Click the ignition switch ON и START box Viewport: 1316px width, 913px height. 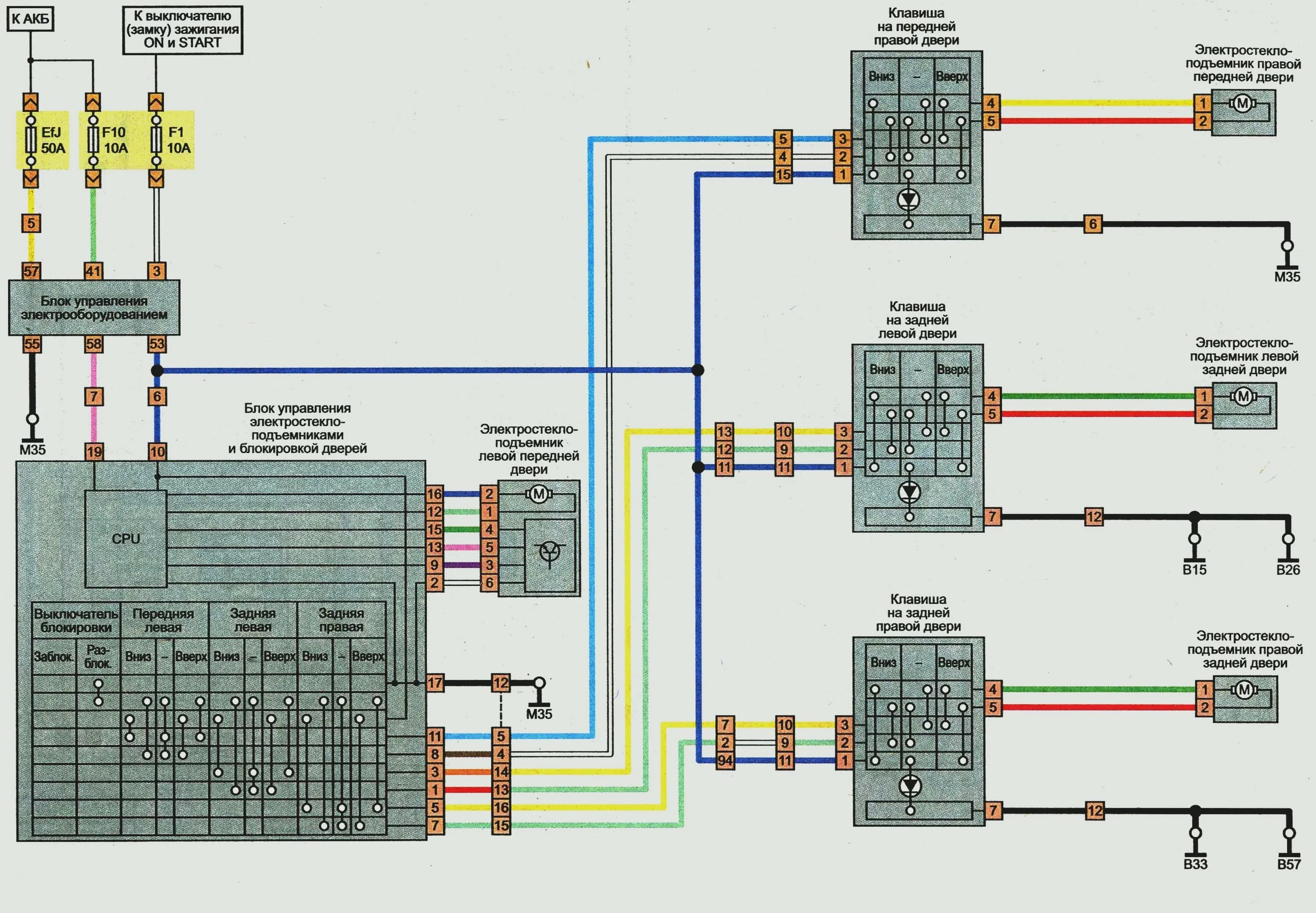click(x=182, y=30)
